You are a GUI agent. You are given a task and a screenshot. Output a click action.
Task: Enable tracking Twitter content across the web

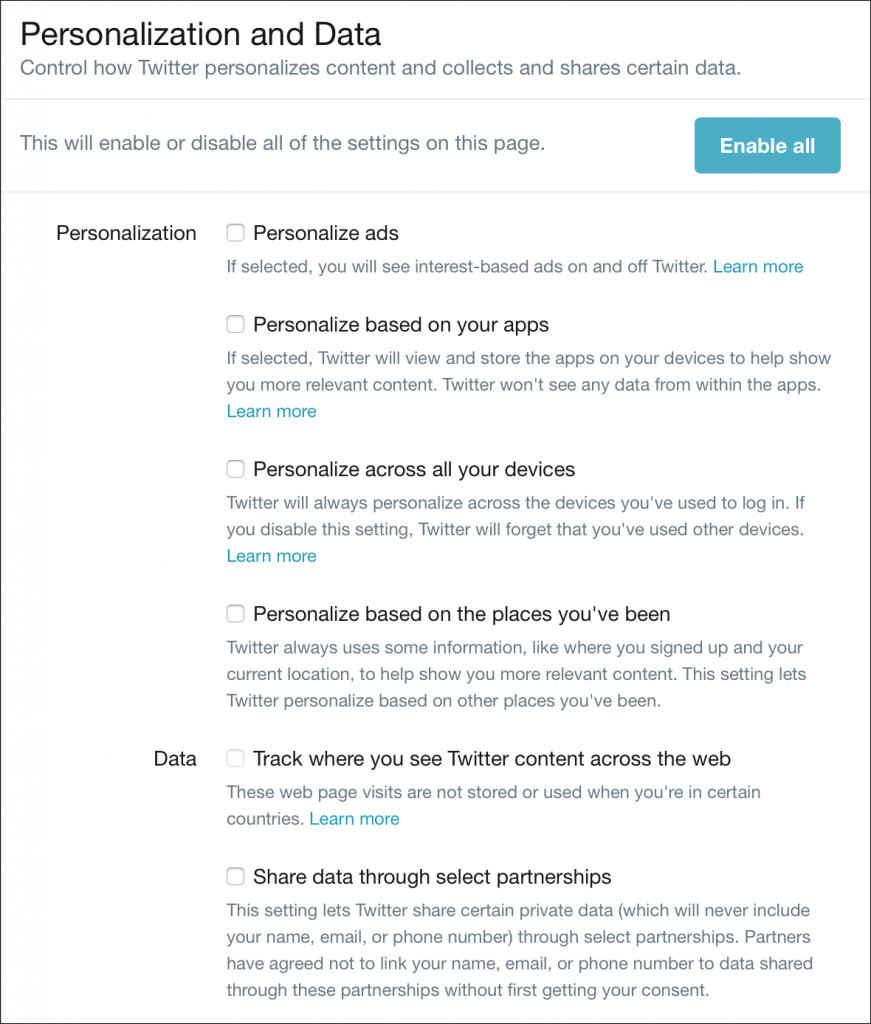coord(235,758)
